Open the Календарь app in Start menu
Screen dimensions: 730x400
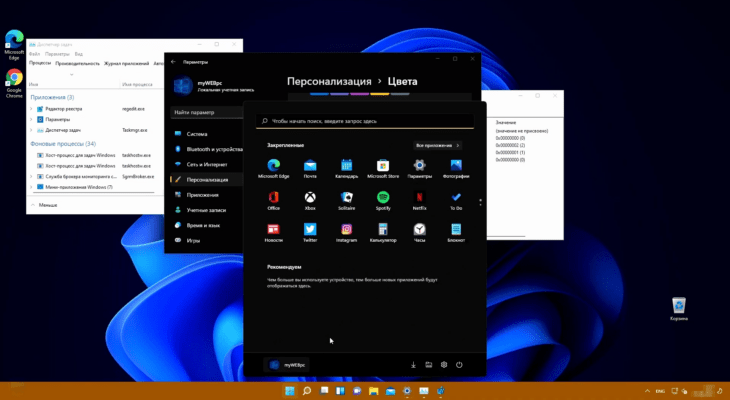[x=346, y=169]
